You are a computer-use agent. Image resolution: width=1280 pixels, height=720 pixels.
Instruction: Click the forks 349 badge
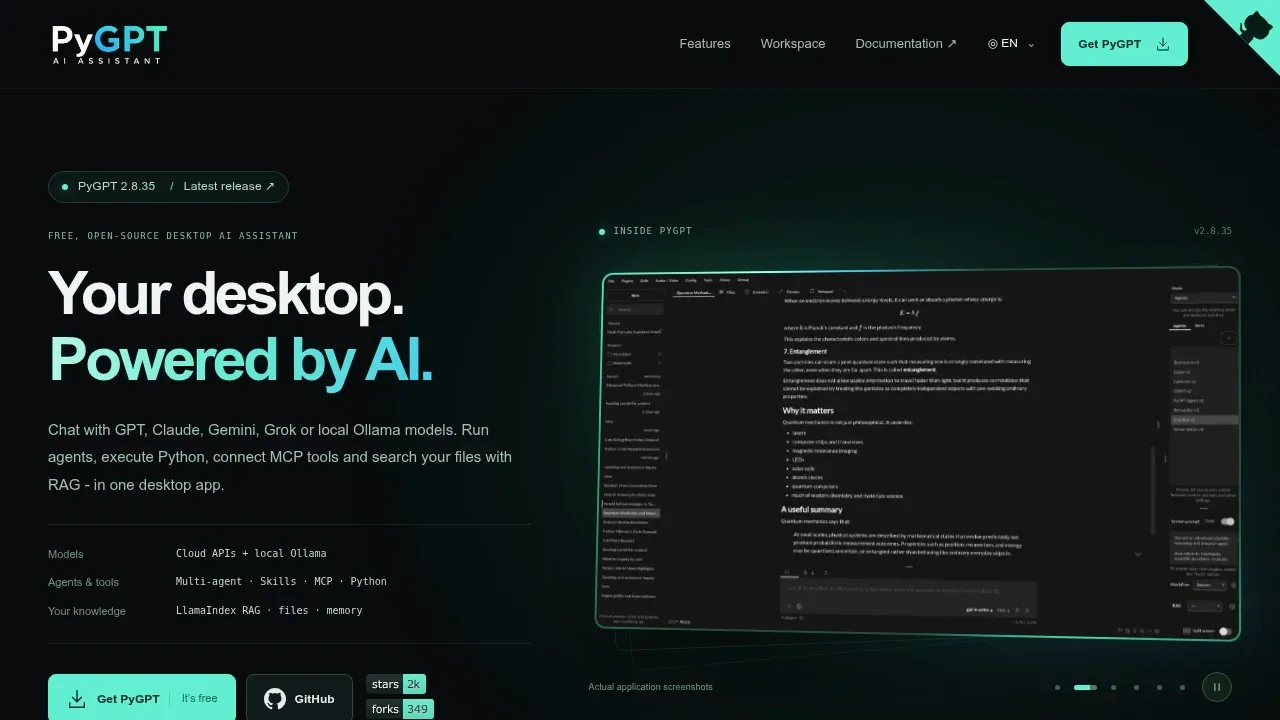click(x=399, y=709)
